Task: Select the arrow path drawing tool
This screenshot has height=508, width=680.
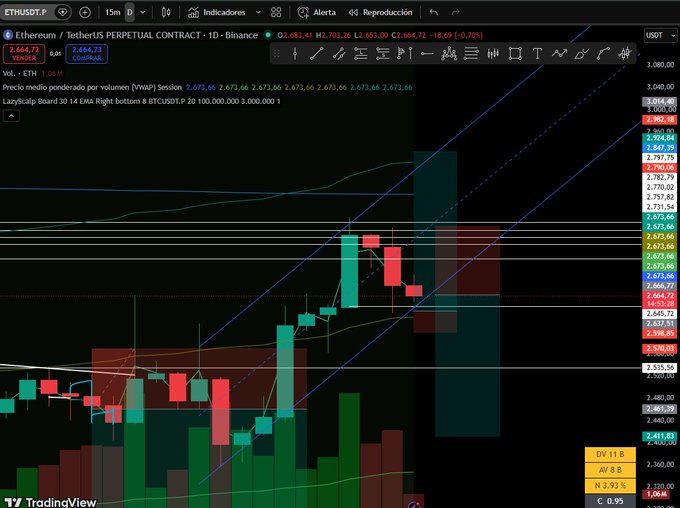Action: (x=559, y=54)
